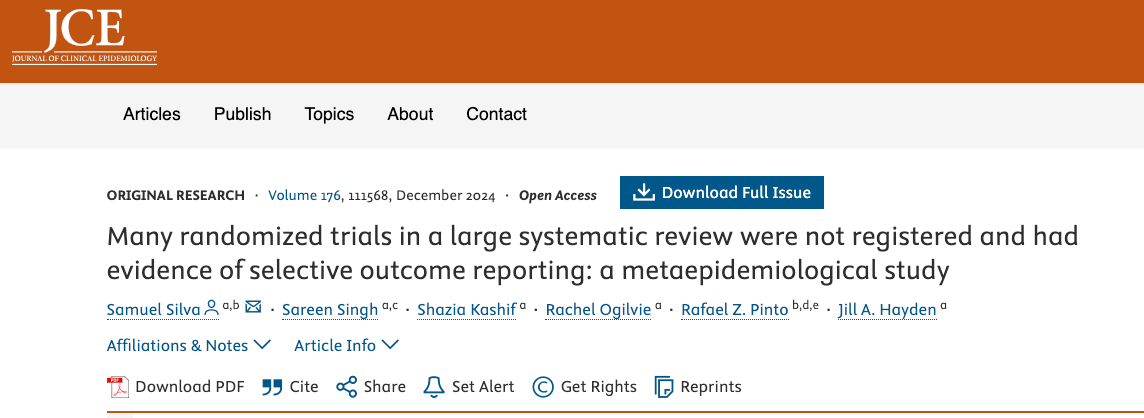
Task: Click the person profile icon after Samuel Silva
Action: pyautogui.click(x=211, y=309)
